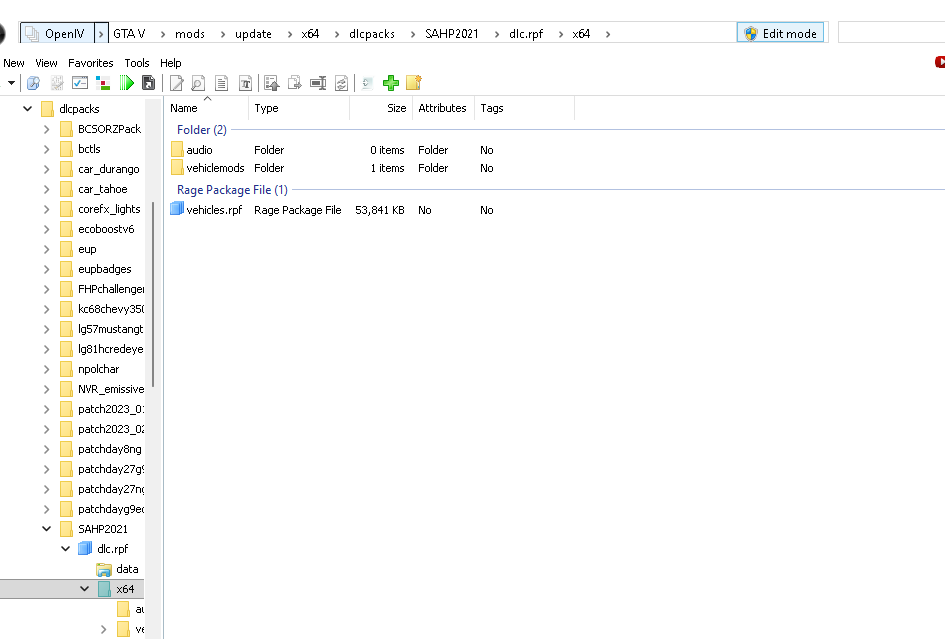945x639 pixels.
Task: Expand the car_durango tree node
Action: click(46, 169)
